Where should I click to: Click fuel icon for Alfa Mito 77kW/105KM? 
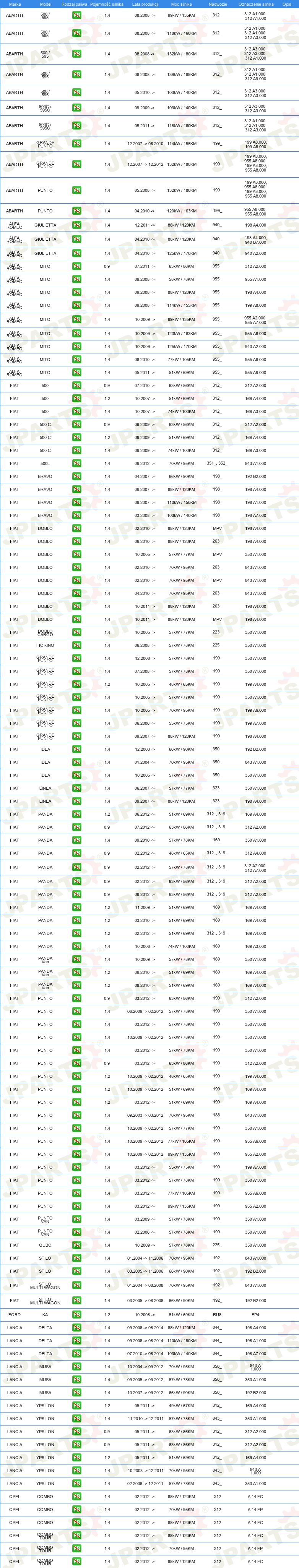point(76,359)
